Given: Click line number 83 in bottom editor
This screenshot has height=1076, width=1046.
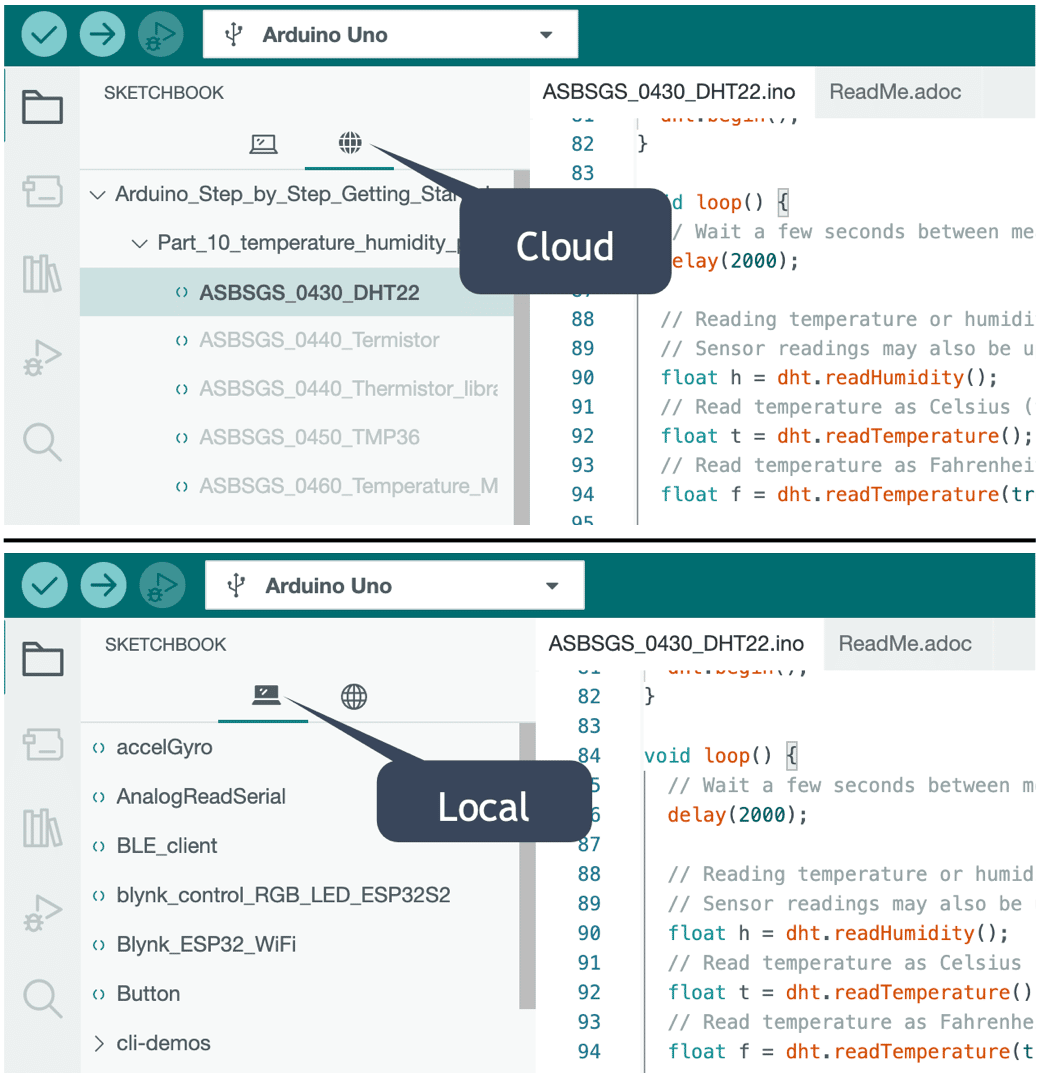Looking at the screenshot, I should [589, 727].
